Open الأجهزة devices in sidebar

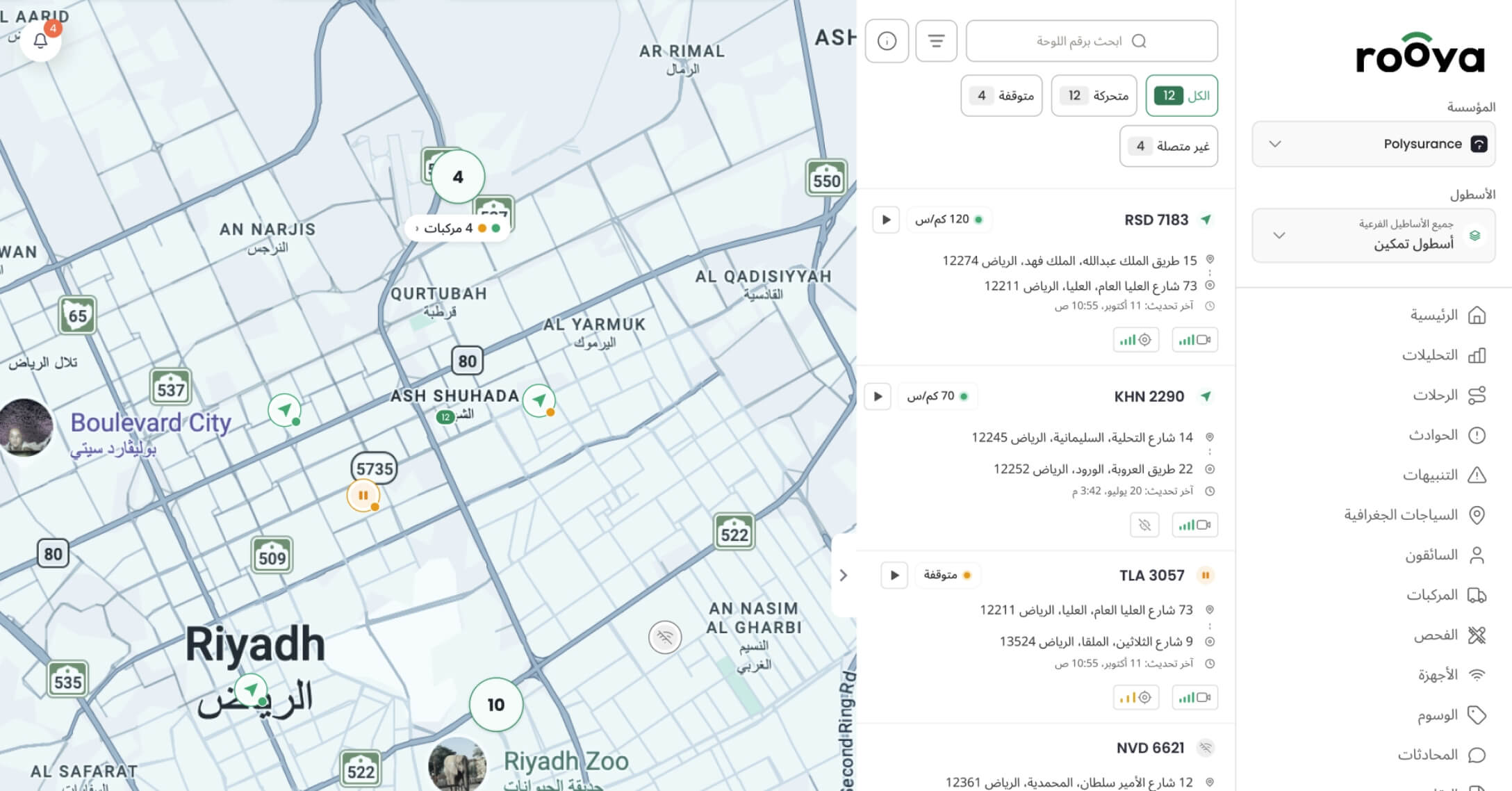pos(1452,675)
